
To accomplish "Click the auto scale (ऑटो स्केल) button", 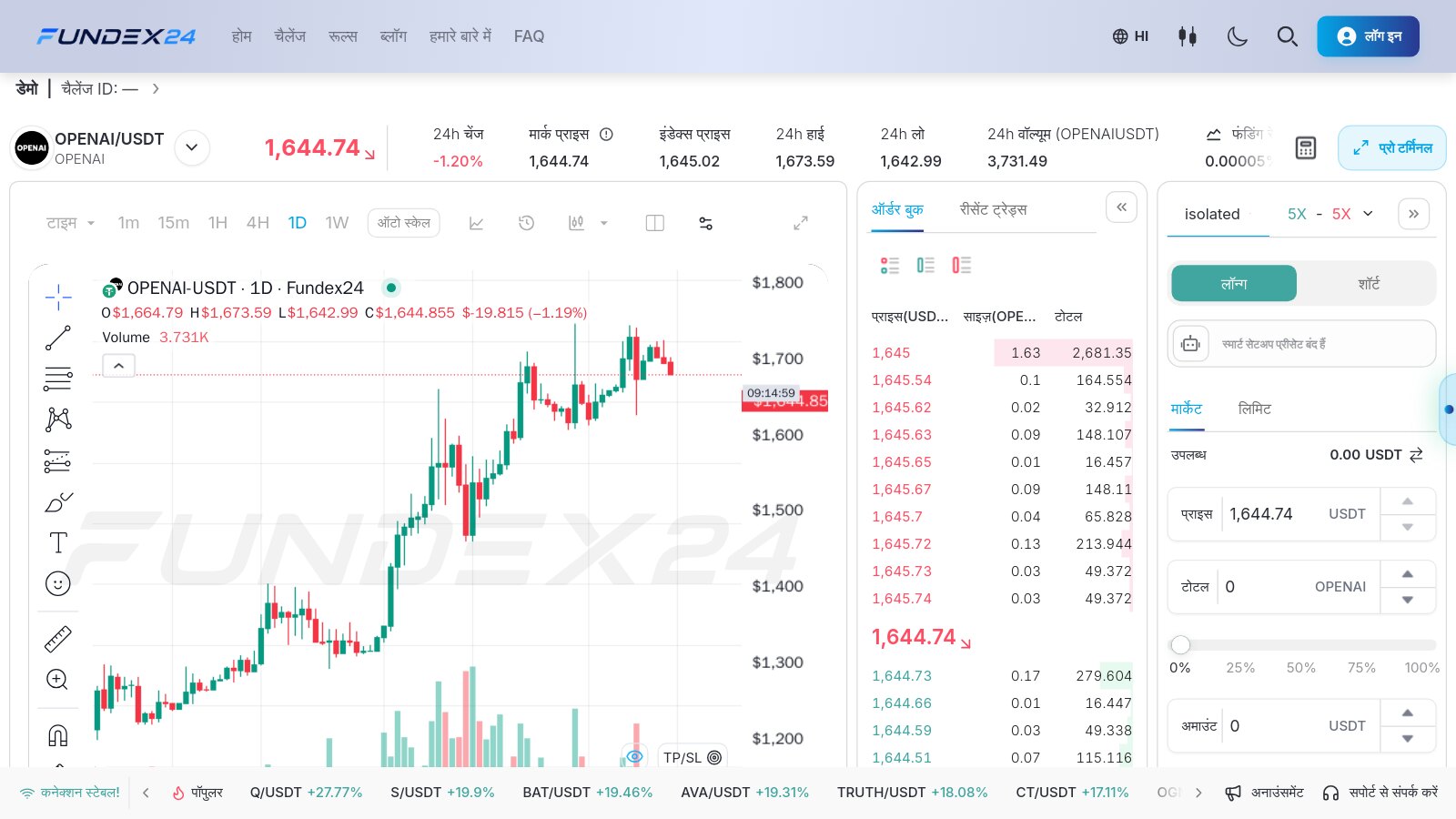I will 404,223.
